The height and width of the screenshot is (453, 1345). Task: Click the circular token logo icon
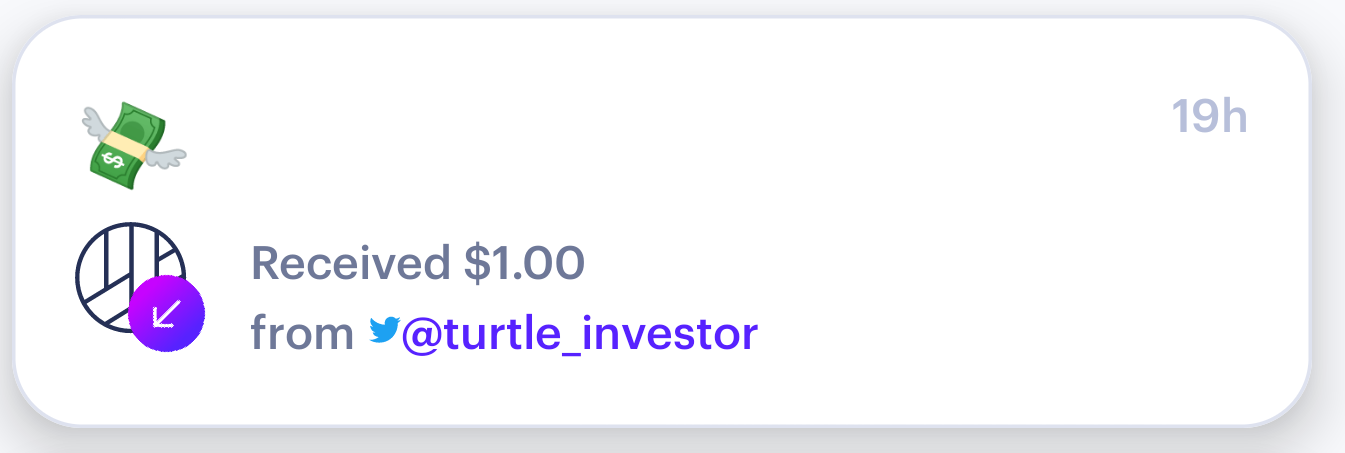[x=130, y=277]
